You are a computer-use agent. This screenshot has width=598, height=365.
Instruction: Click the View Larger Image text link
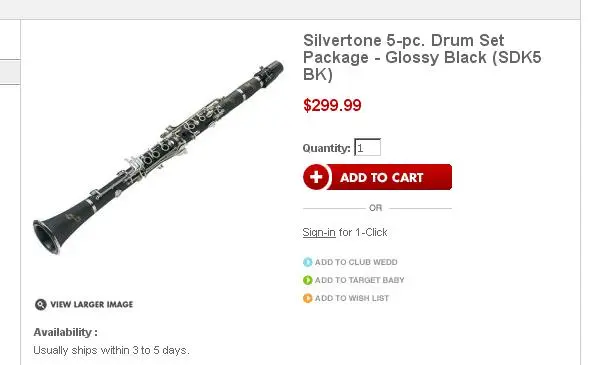tap(92, 304)
